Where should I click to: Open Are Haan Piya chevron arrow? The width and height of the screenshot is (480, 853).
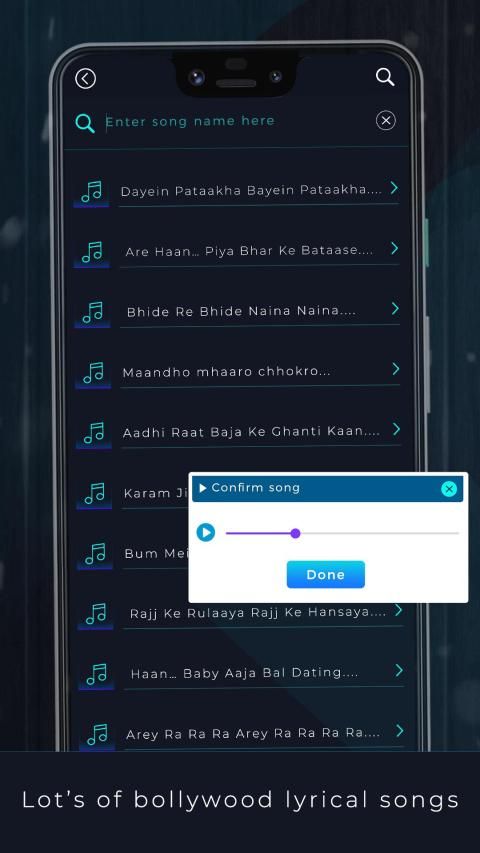click(x=395, y=249)
